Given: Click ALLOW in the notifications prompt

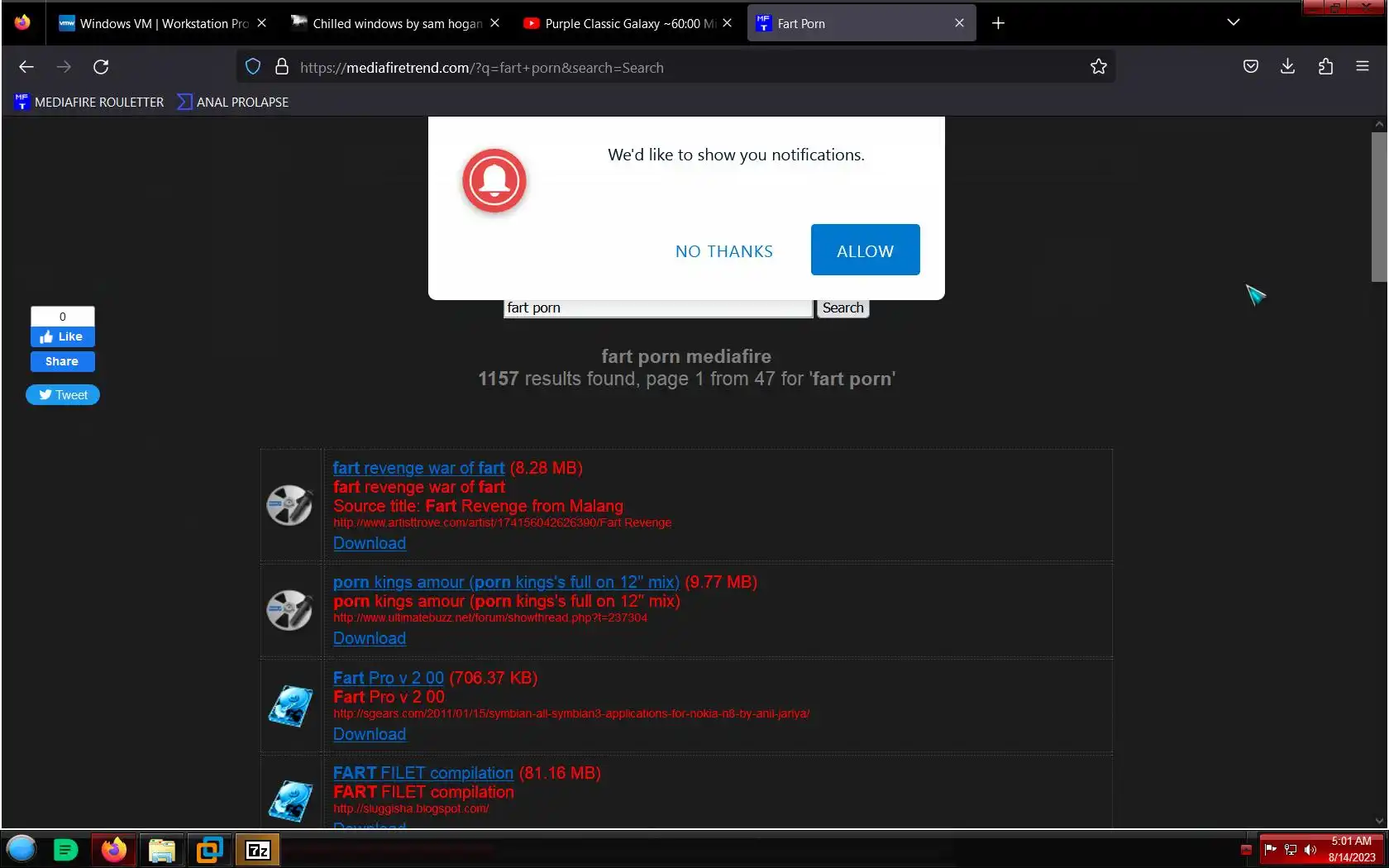Looking at the screenshot, I should click(865, 250).
